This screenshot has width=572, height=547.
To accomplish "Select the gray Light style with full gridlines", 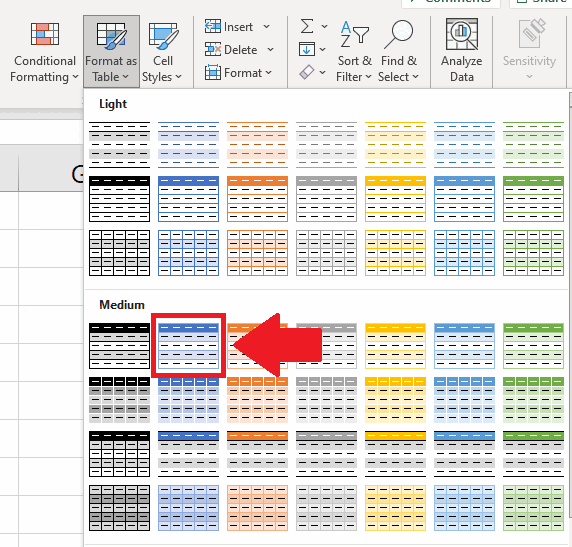I will point(326,253).
